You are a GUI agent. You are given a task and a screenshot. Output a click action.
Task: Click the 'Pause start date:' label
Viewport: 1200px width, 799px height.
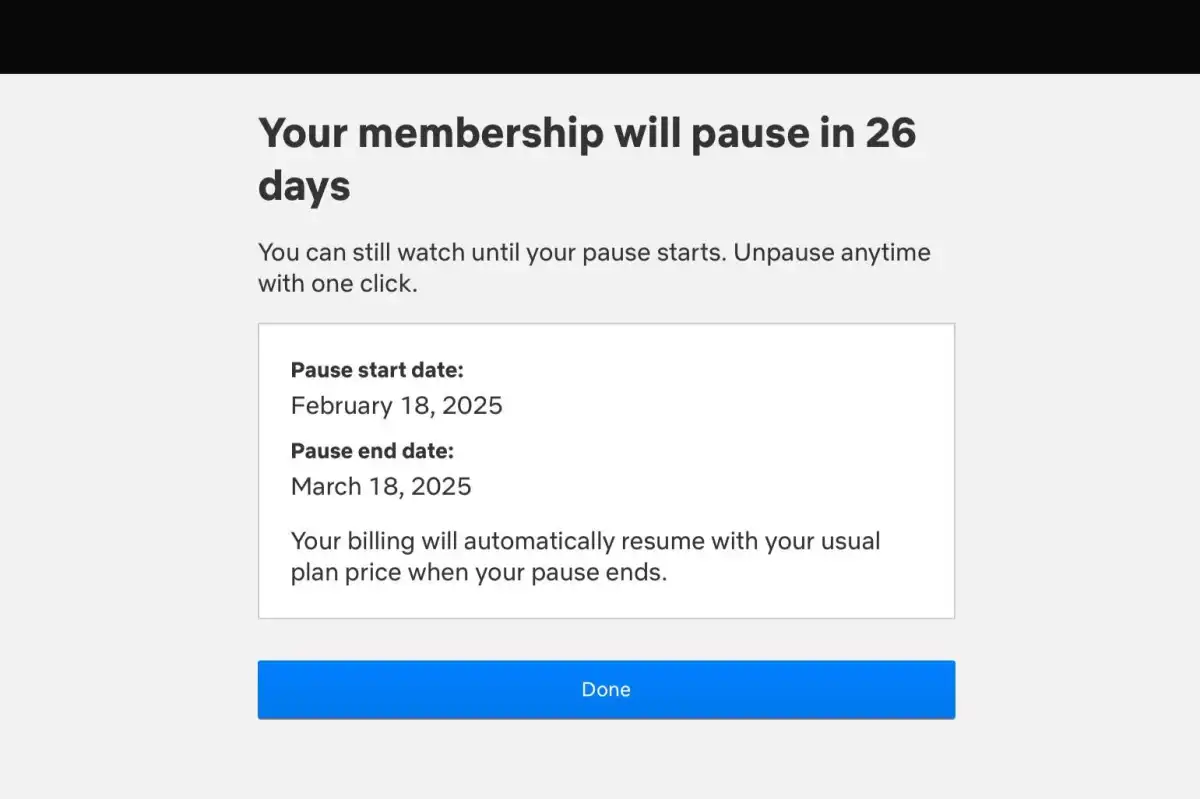376,370
